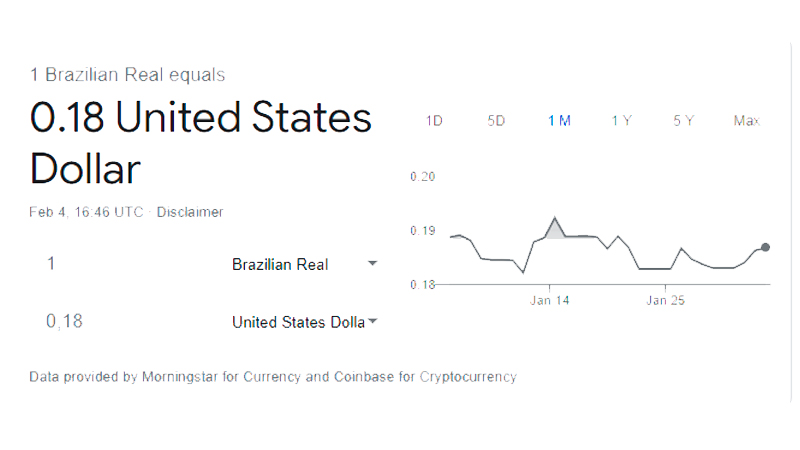This screenshot has width=800, height=450.
Task: Click the chart's lowest dip point
Action: [523, 272]
